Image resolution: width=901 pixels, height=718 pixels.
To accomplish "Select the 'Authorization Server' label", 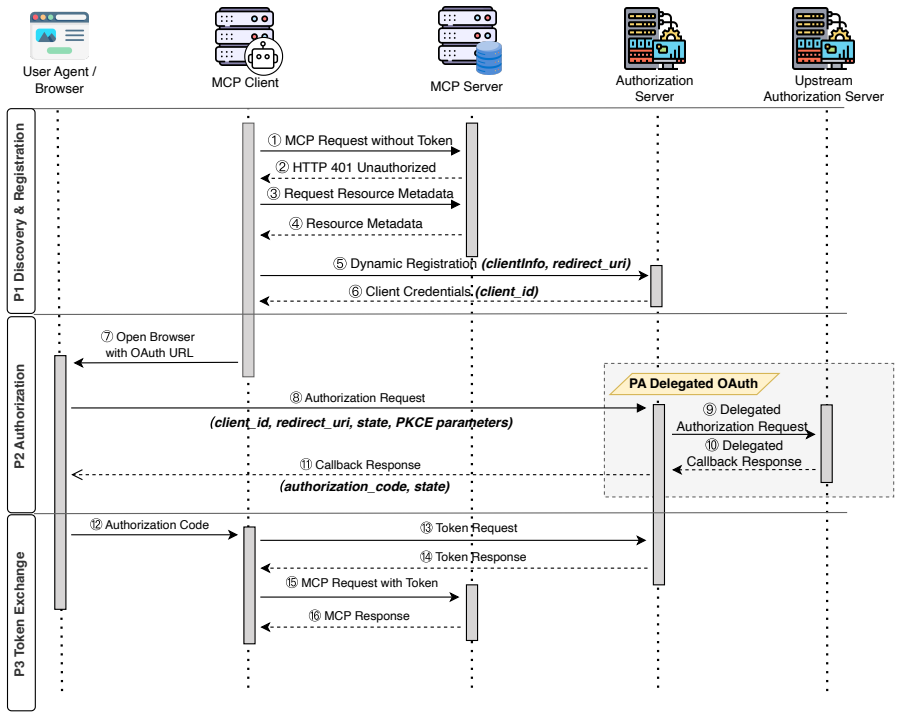I will (x=654, y=88).
